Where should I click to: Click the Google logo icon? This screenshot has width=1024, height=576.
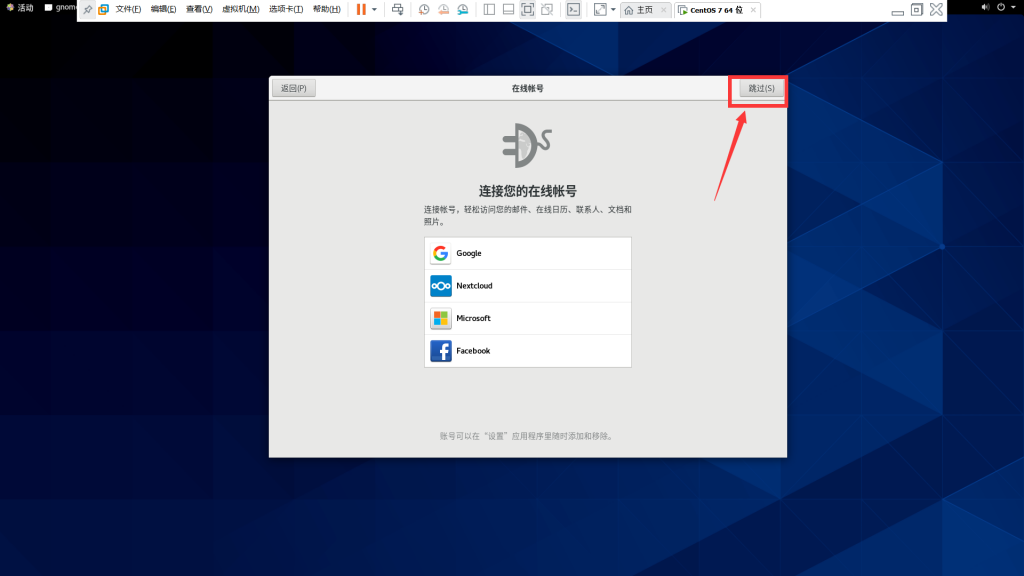(441, 253)
